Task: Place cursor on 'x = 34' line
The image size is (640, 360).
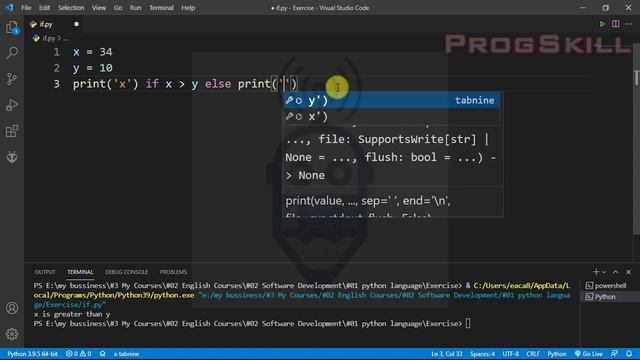Action: (92, 52)
